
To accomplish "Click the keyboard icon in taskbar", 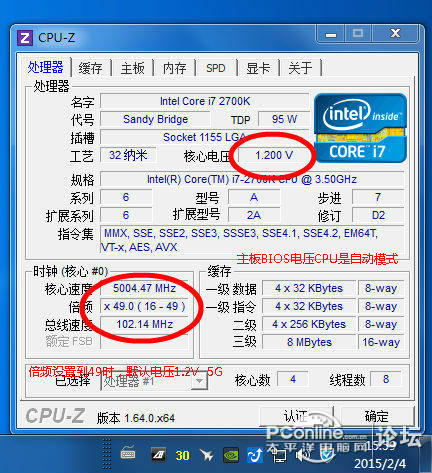I will click(x=128, y=454).
